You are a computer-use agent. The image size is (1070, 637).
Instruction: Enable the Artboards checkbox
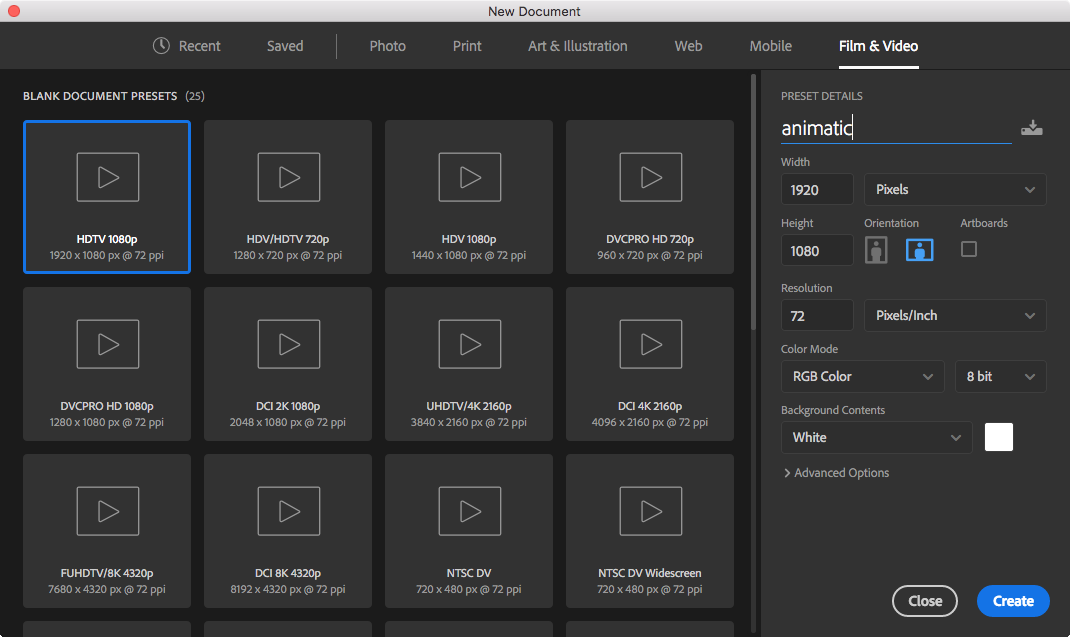[x=968, y=249]
